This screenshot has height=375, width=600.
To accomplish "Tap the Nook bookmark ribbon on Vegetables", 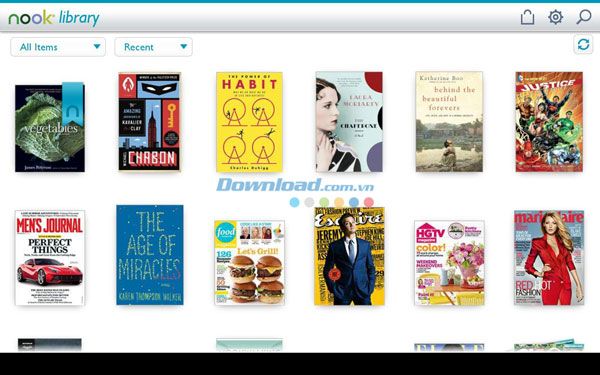I will [72, 103].
